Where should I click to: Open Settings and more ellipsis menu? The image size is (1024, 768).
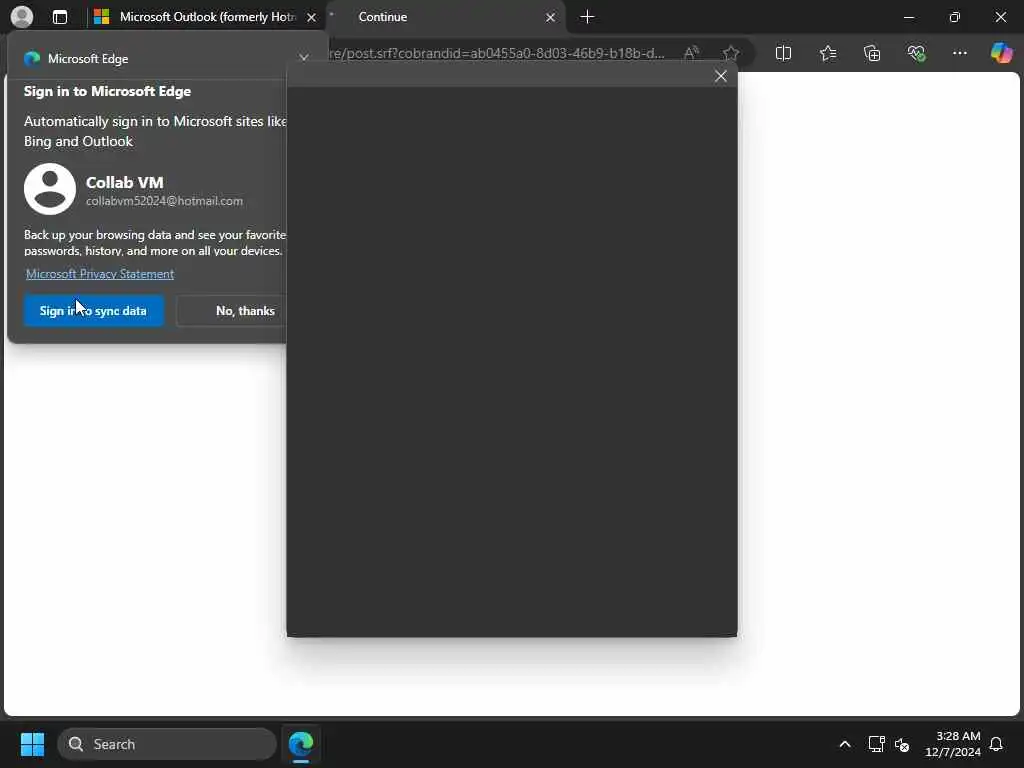pyautogui.click(x=959, y=53)
